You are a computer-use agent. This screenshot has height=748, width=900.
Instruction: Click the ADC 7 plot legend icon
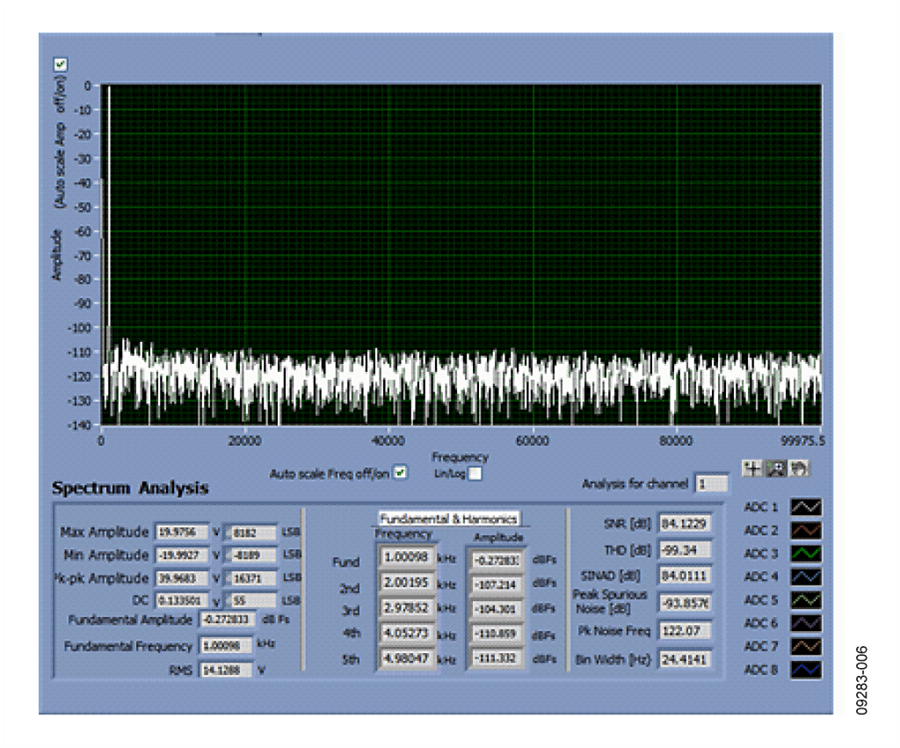pyautogui.click(x=806, y=646)
